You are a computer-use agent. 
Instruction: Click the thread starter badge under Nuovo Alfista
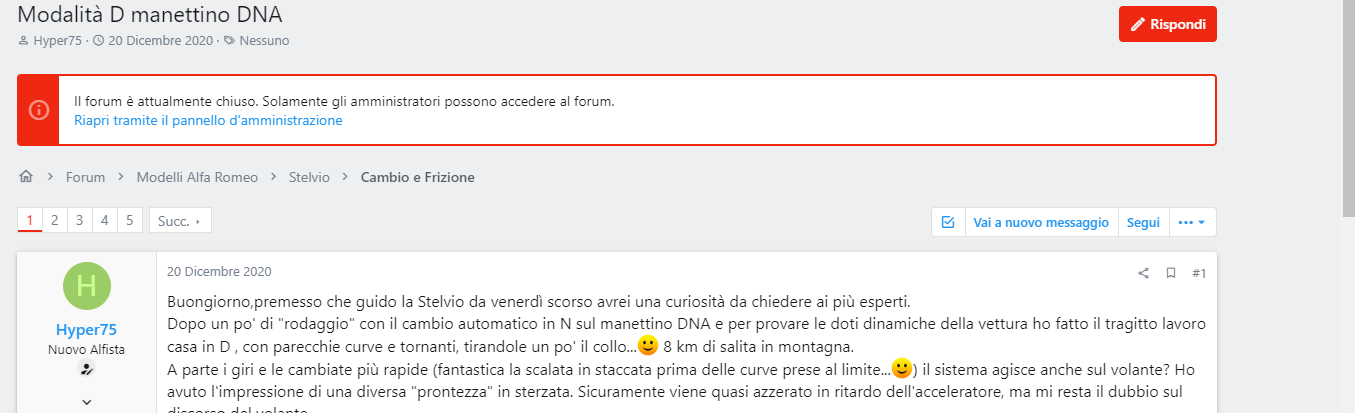click(87, 370)
